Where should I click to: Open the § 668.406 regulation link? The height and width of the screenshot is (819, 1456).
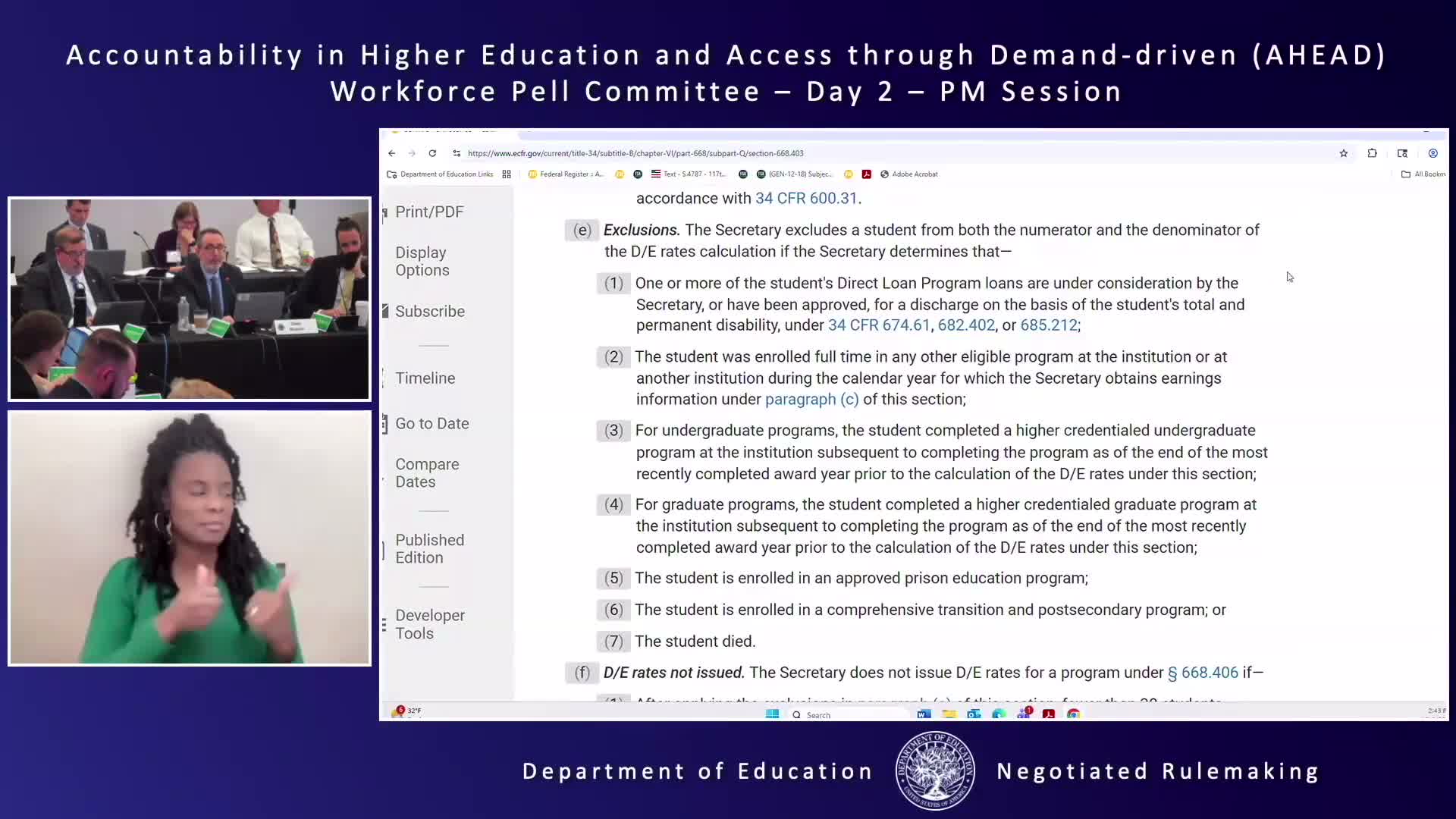click(x=1204, y=672)
